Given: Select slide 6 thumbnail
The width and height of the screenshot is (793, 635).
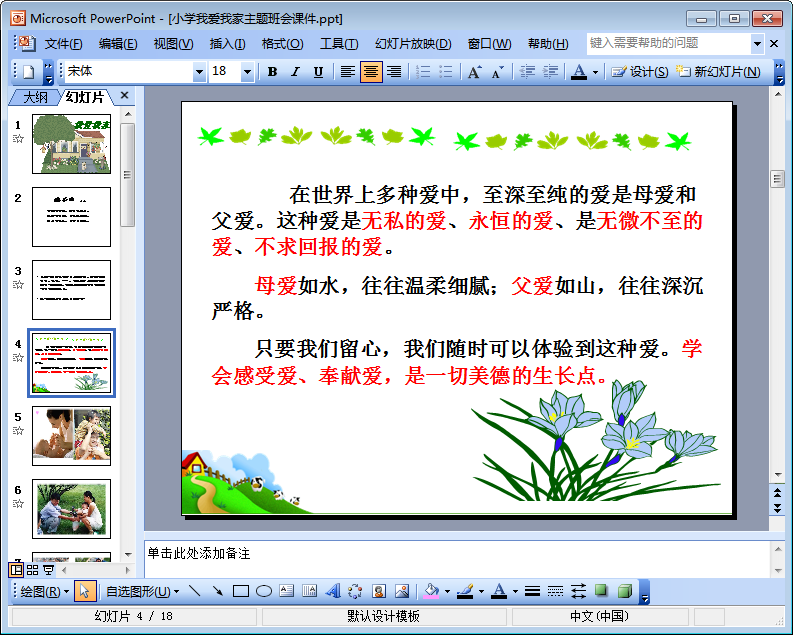Looking at the screenshot, I should [x=71, y=509].
